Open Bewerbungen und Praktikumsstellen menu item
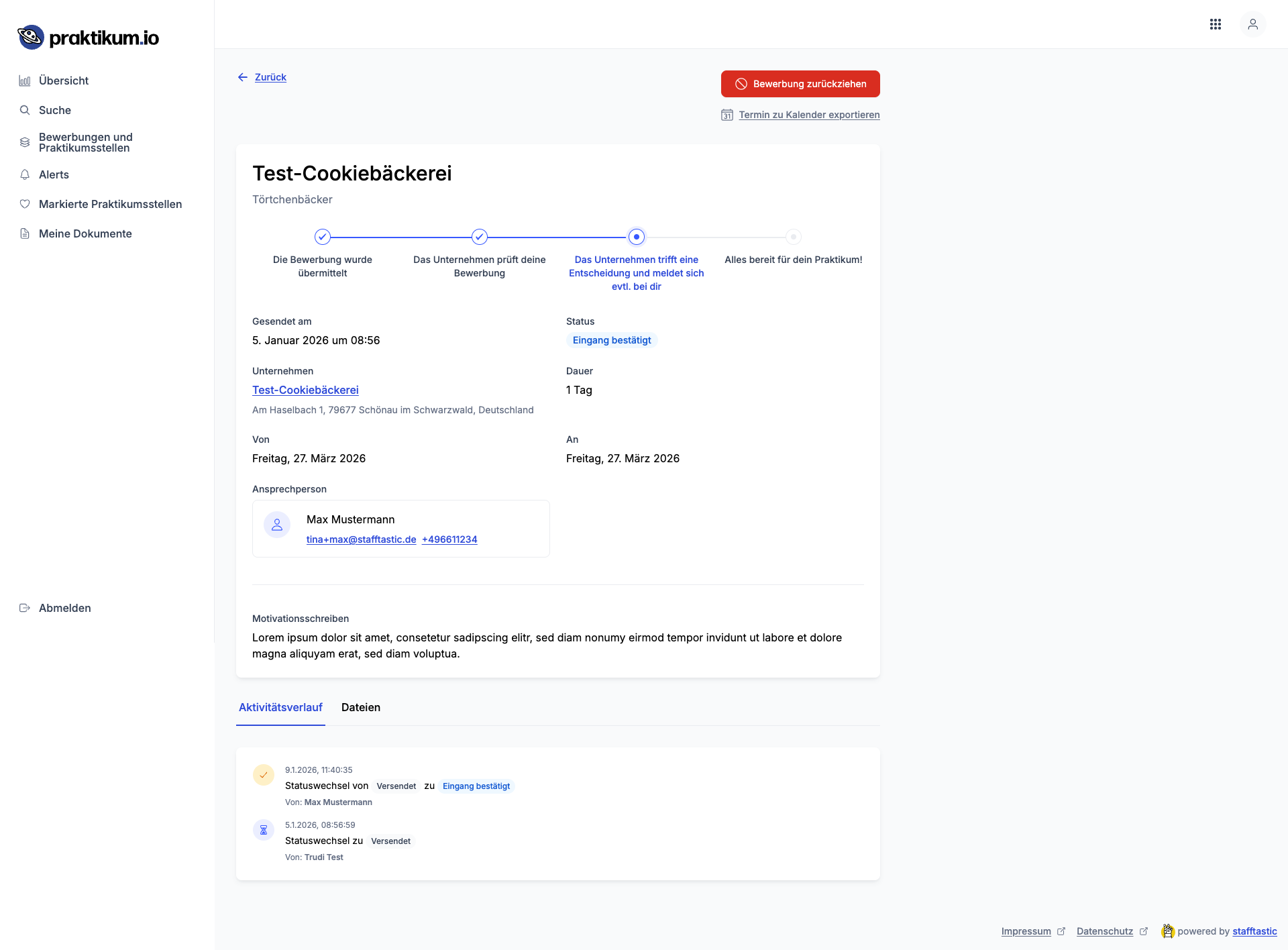This screenshot has width=1288, height=950. pyautogui.click(x=85, y=142)
